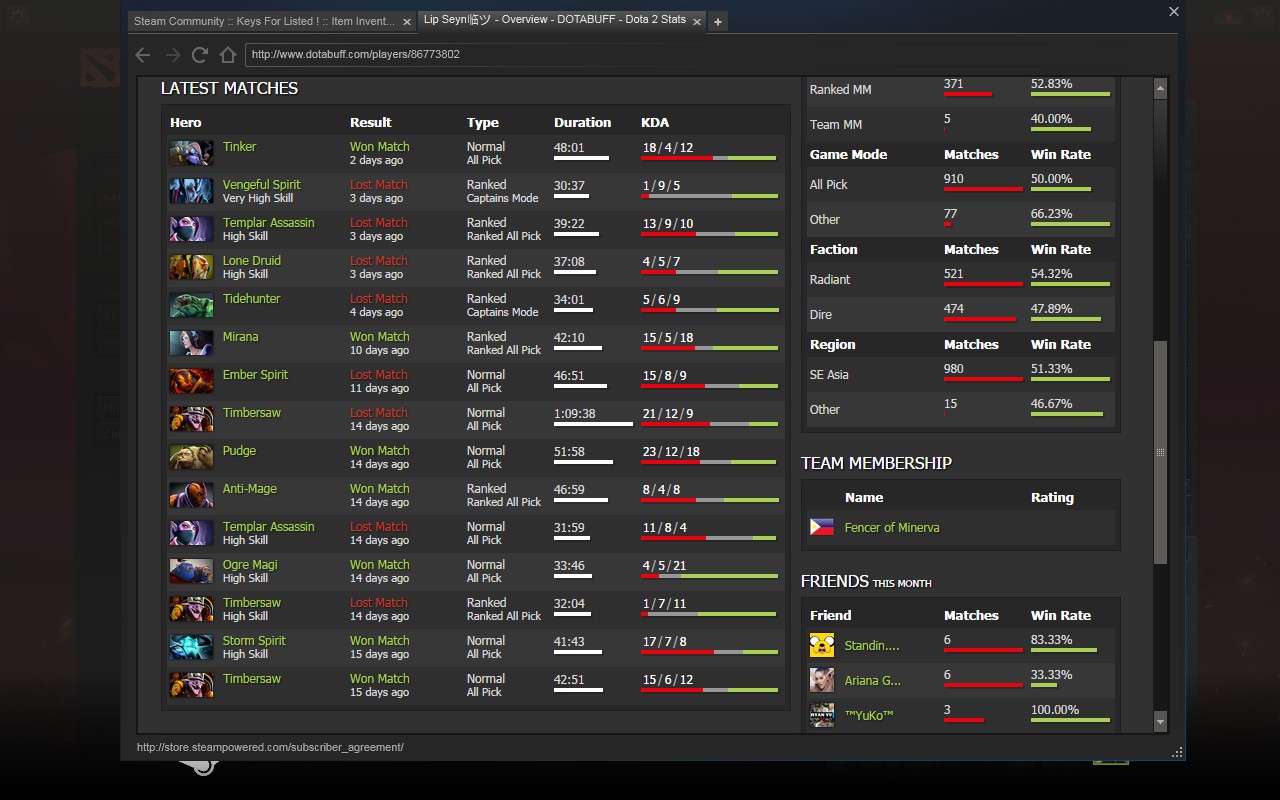Click the Radiant 54.32% win rate
This screenshot has height=800, width=1280.
click(x=1051, y=274)
